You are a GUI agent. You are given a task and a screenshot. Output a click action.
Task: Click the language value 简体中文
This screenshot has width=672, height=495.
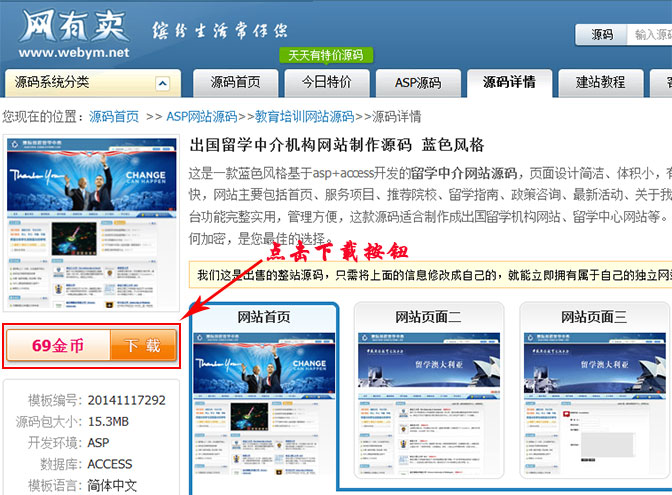(x=112, y=486)
